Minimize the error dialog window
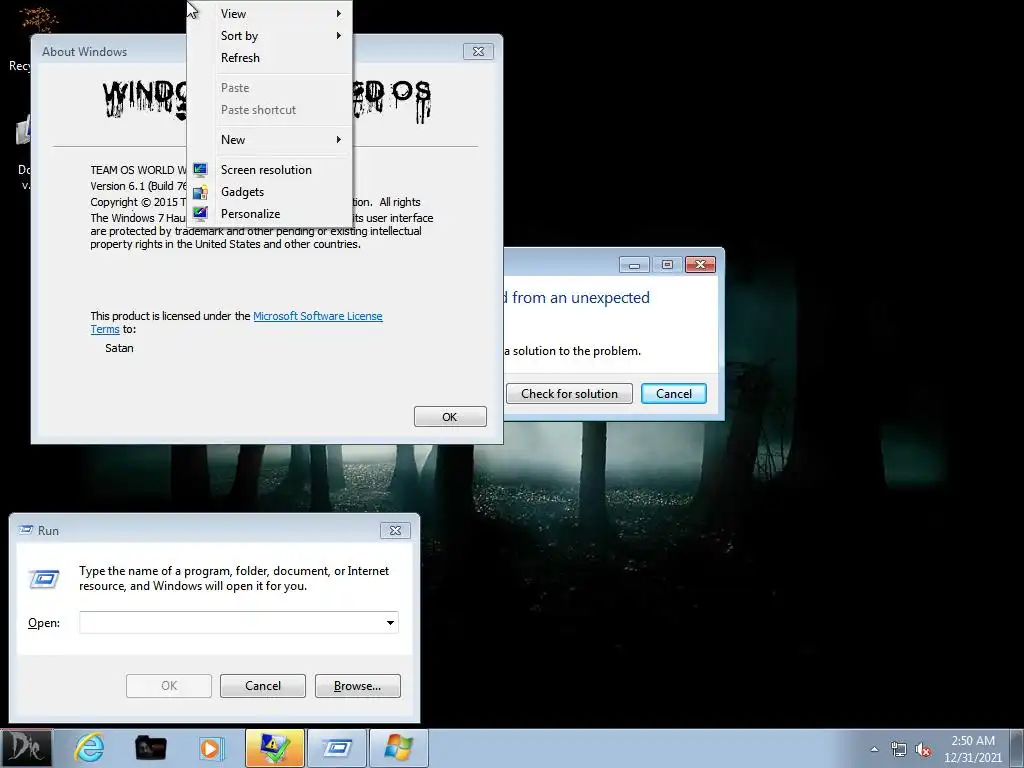 (x=633, y=264)
